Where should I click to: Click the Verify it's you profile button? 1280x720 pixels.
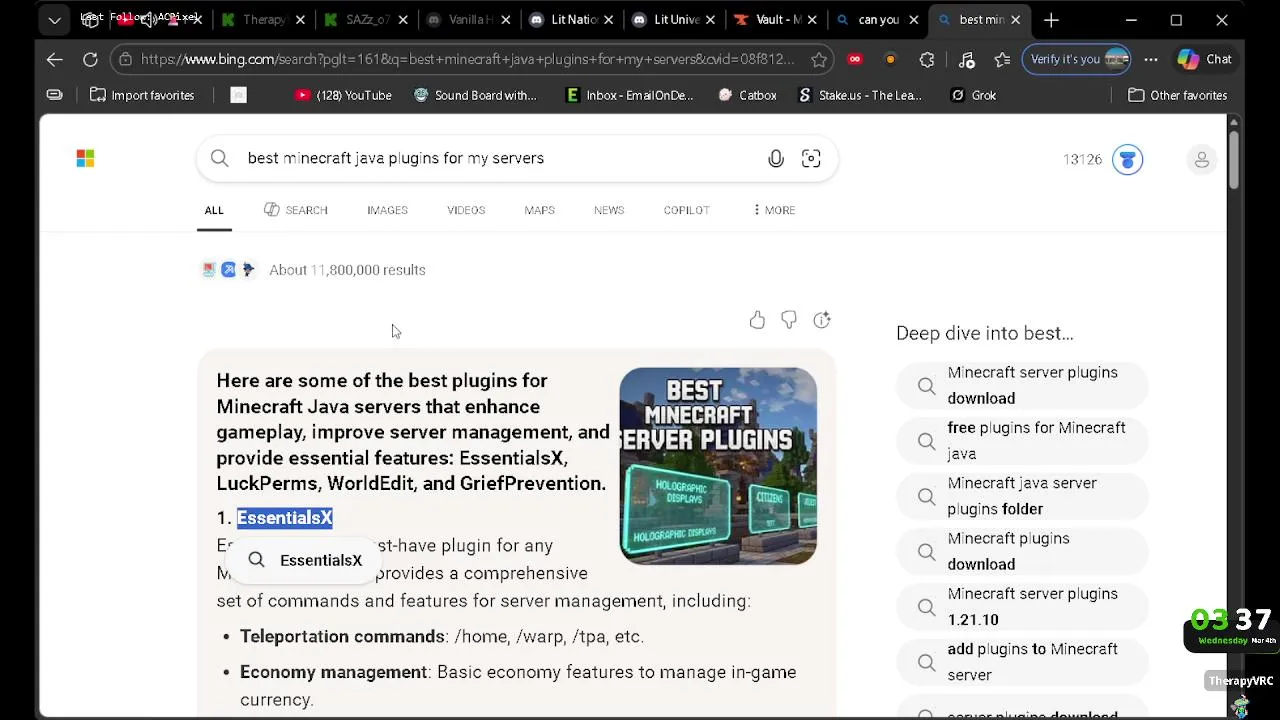pyautogui.click(x=1077, y=59)
